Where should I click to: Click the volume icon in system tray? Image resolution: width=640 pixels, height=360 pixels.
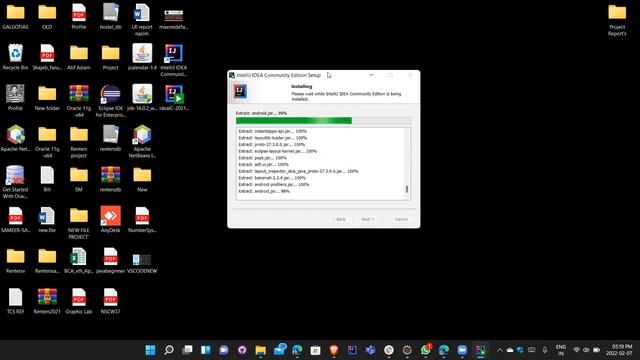586,350
